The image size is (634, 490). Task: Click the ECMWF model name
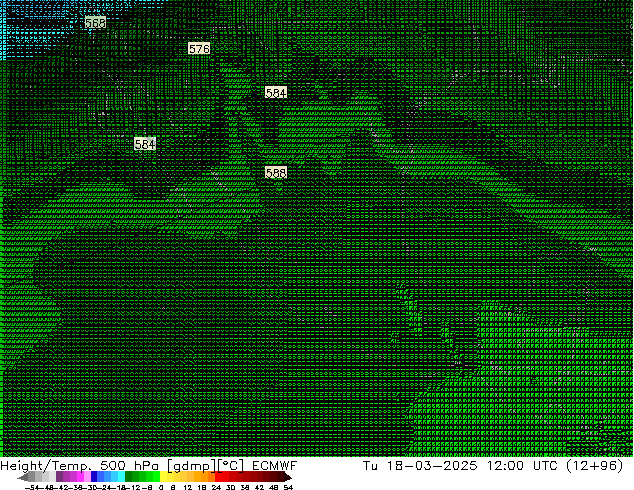[274, 466]
